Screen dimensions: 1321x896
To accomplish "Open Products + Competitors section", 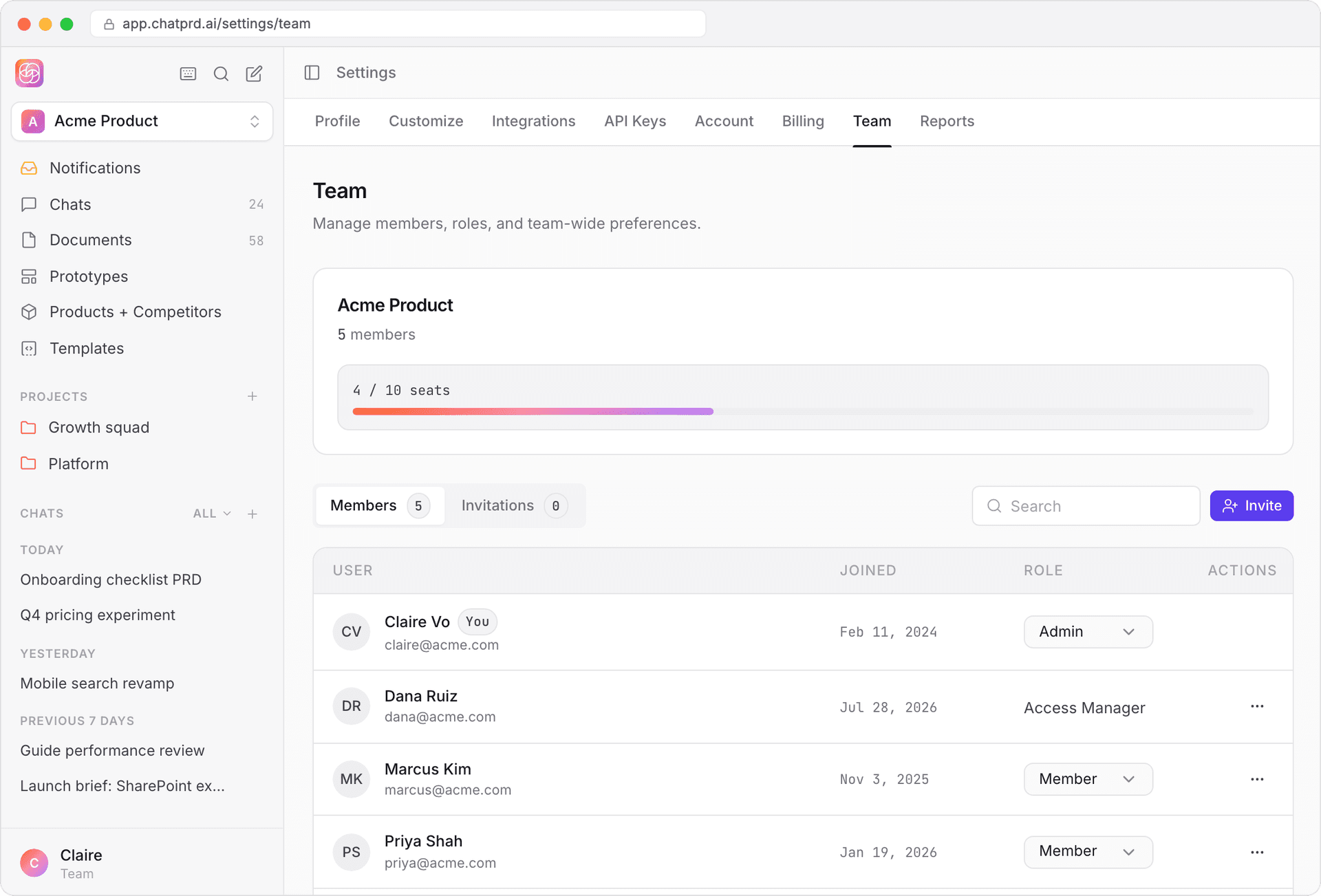I will (142, 312).
